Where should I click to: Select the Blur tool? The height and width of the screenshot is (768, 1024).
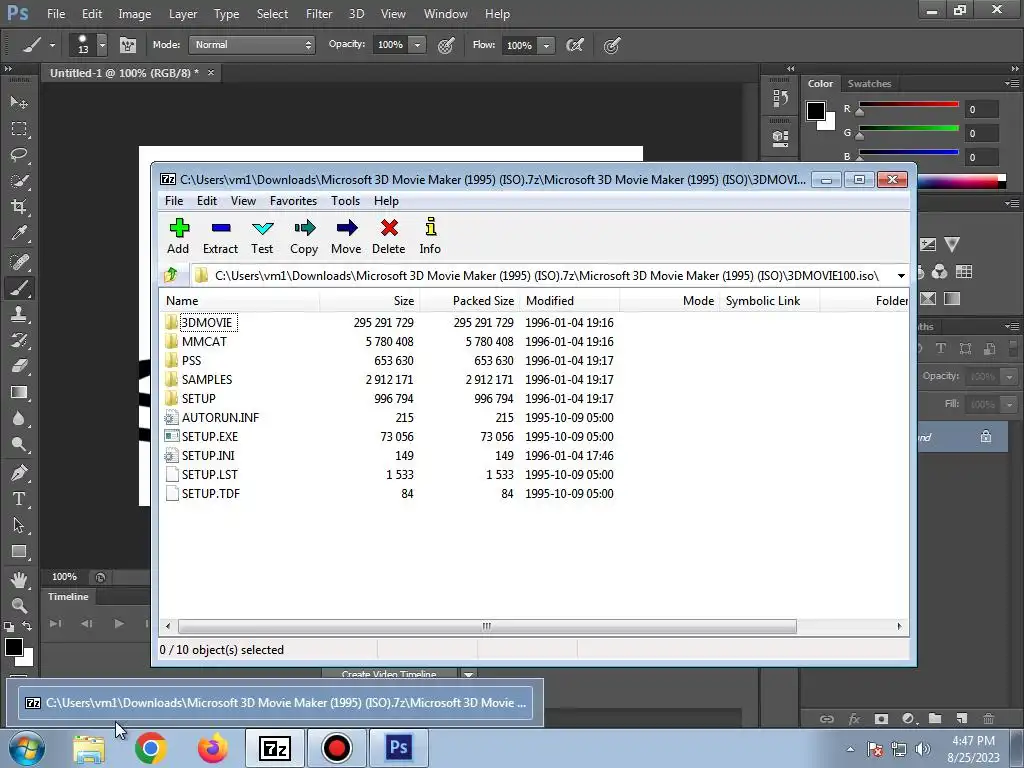point(19,419)
